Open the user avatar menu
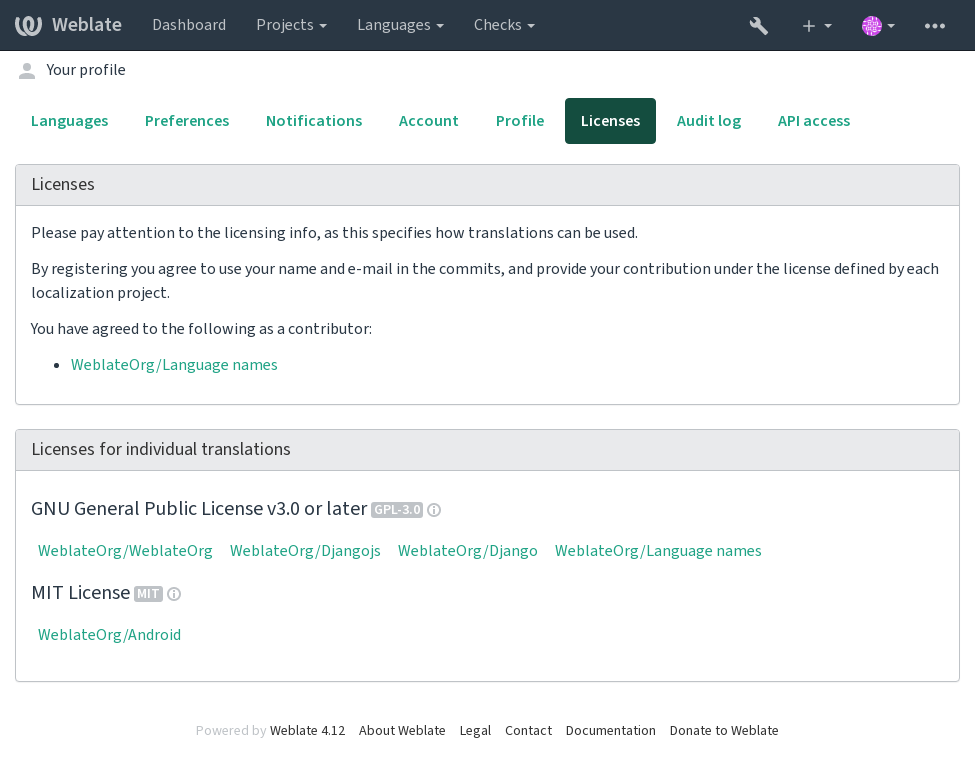Viewport: 975px width, 769px height. tap(878, 25)
